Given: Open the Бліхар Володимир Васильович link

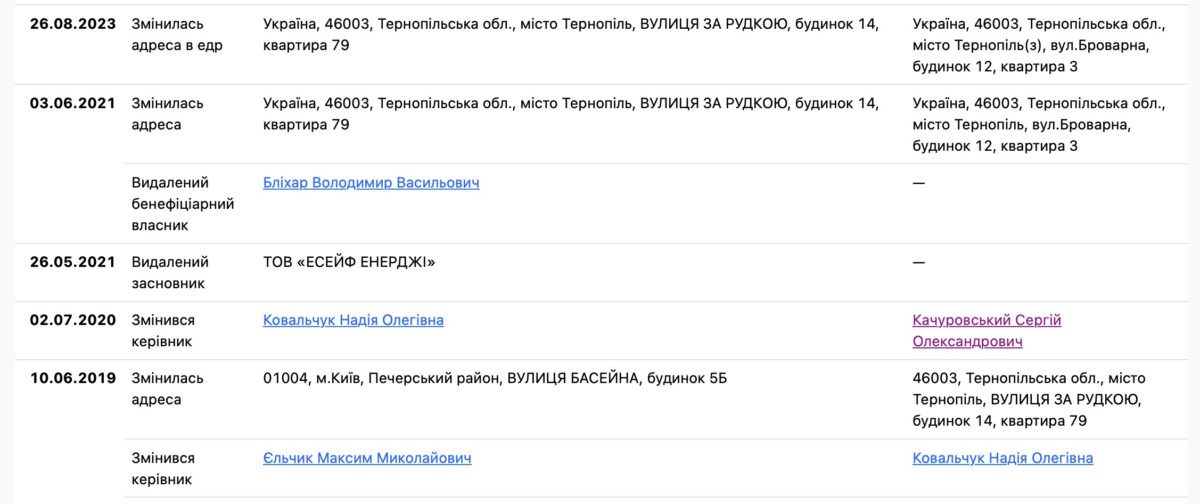Looking at the screenshot, I should (x=371, y=183).
